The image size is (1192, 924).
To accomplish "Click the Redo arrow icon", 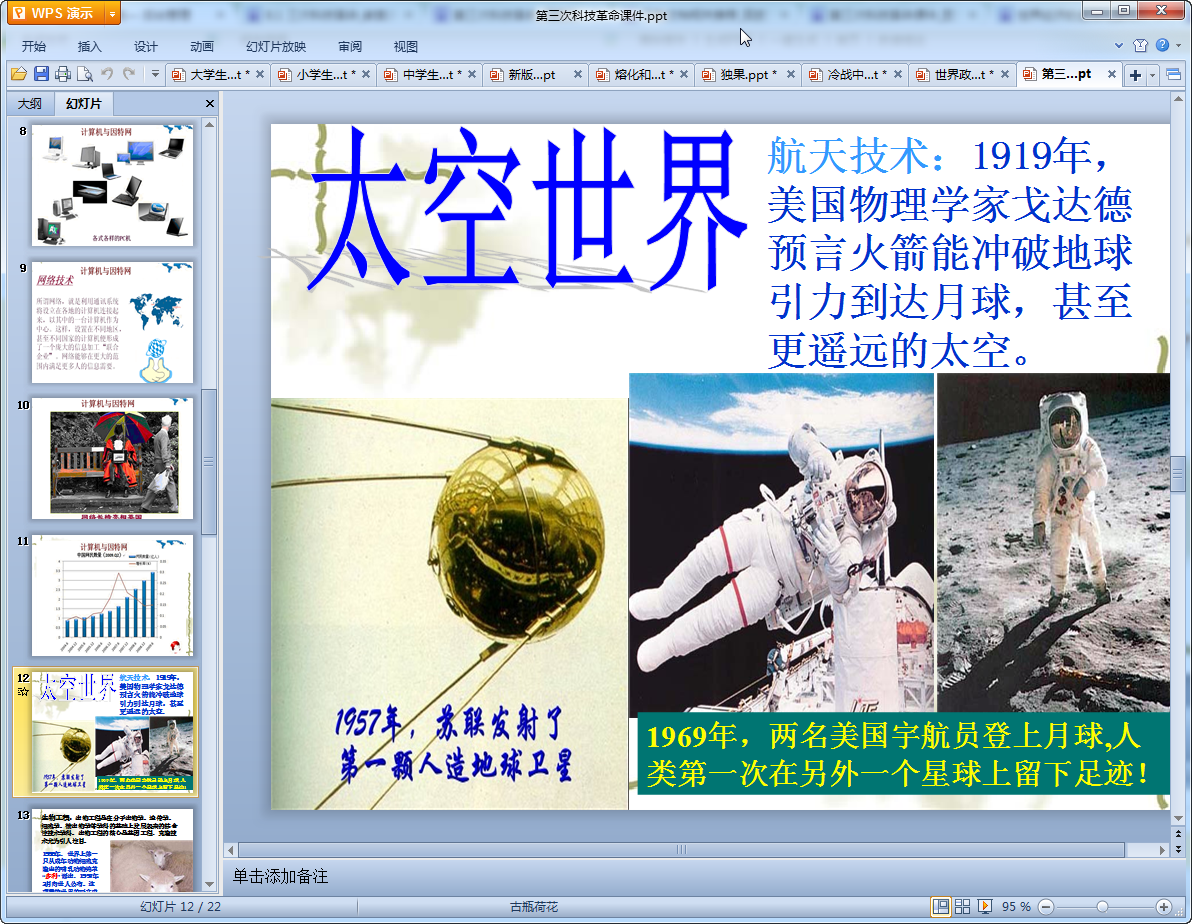I will [129, 74].
